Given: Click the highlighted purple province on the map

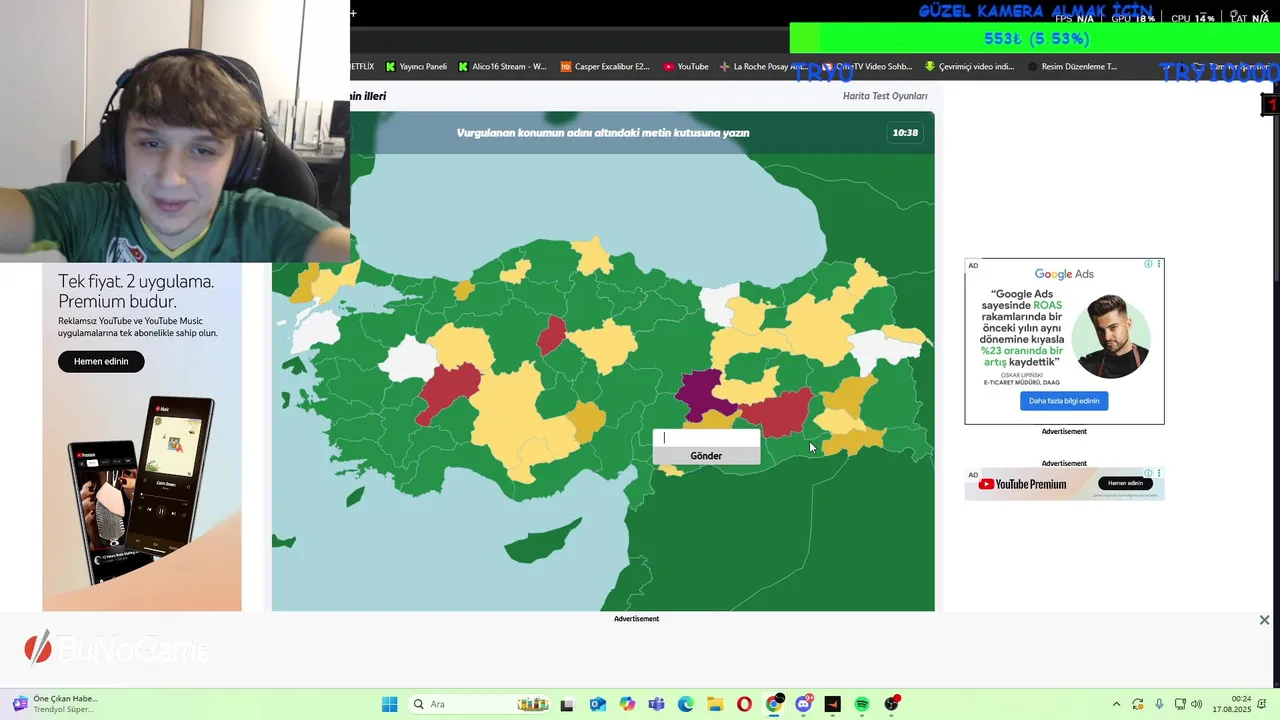Looking at the screenshot, I should pyautogui.click(x=703, y=393).
